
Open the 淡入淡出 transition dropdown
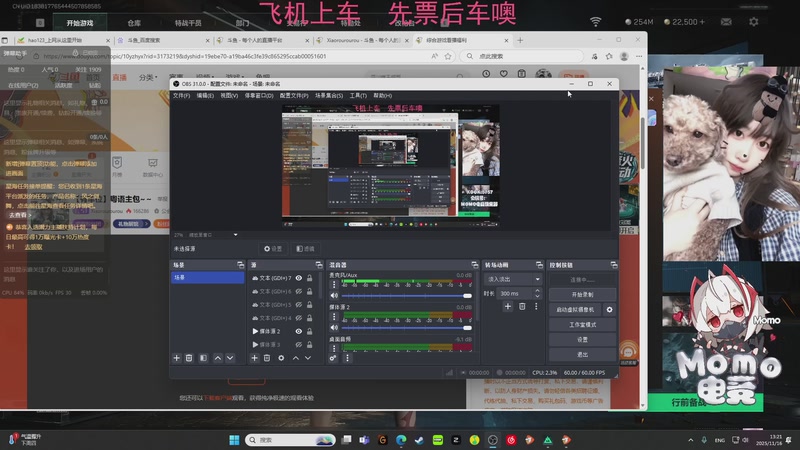tap(513, 279)
